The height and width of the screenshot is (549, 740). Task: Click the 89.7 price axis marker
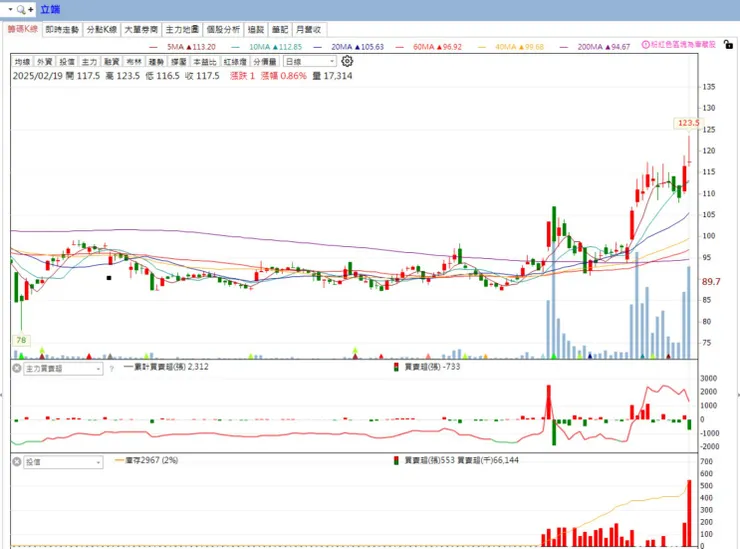[x=711, y=281]
